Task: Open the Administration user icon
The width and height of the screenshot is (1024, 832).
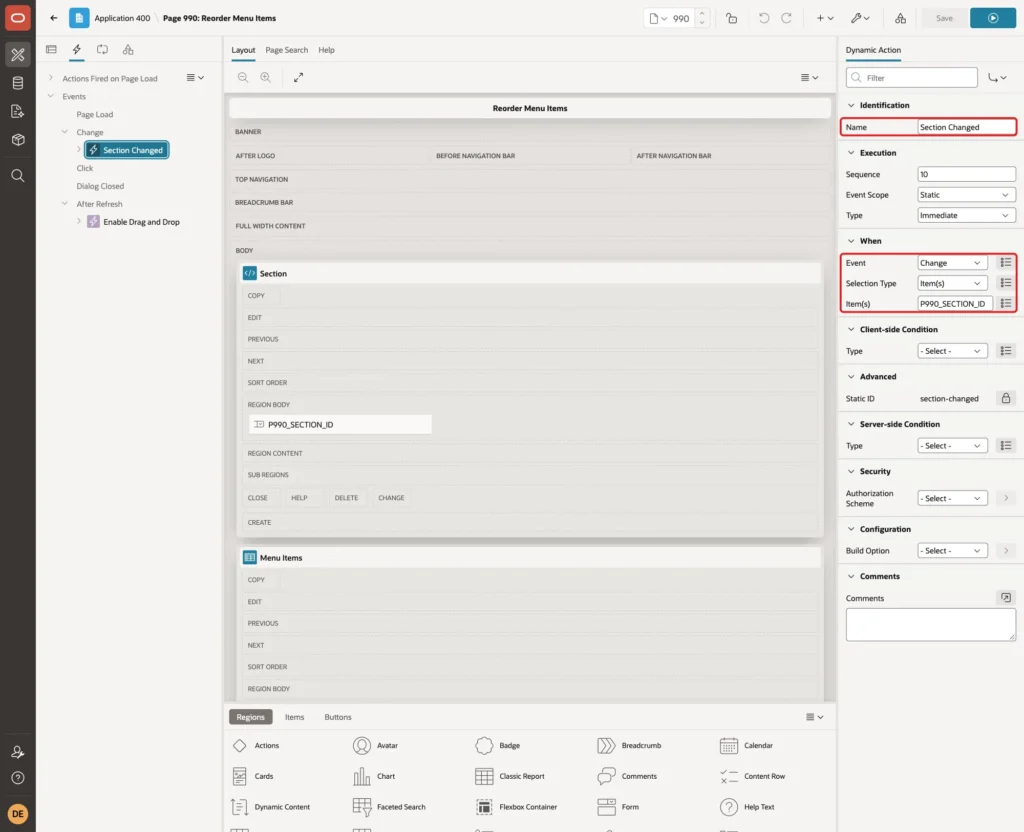Action: click(x=18, y=752)
